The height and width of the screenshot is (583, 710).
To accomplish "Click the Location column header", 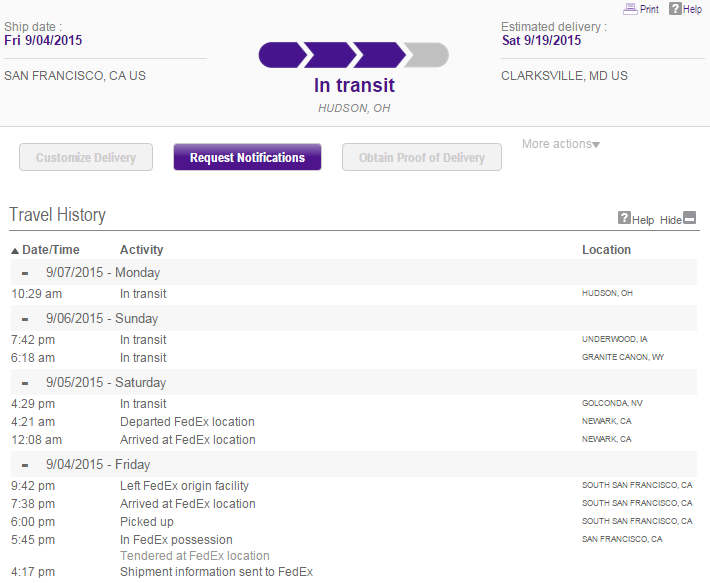I will tap(606, 250).
